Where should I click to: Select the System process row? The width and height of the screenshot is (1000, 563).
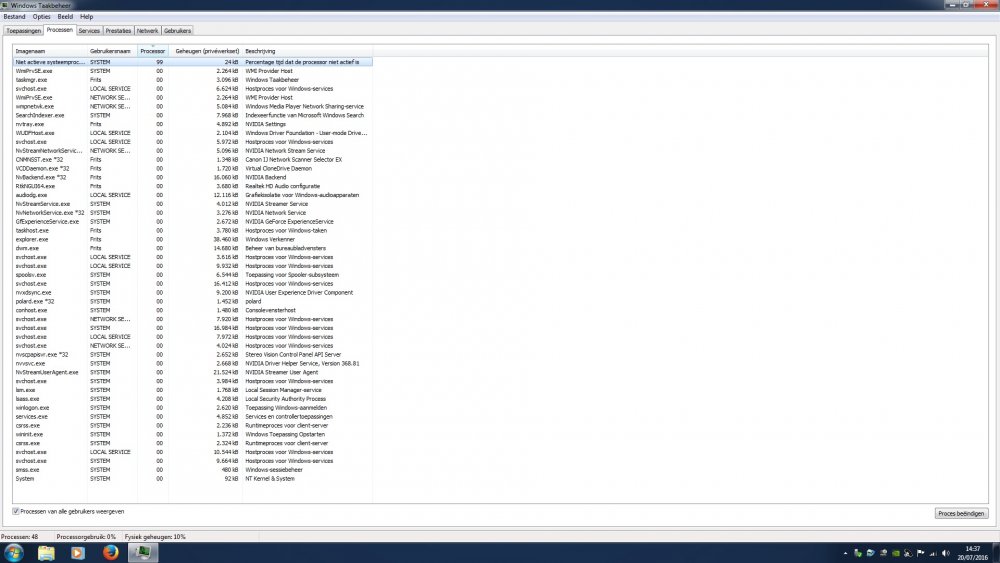[x=193, y=479]
